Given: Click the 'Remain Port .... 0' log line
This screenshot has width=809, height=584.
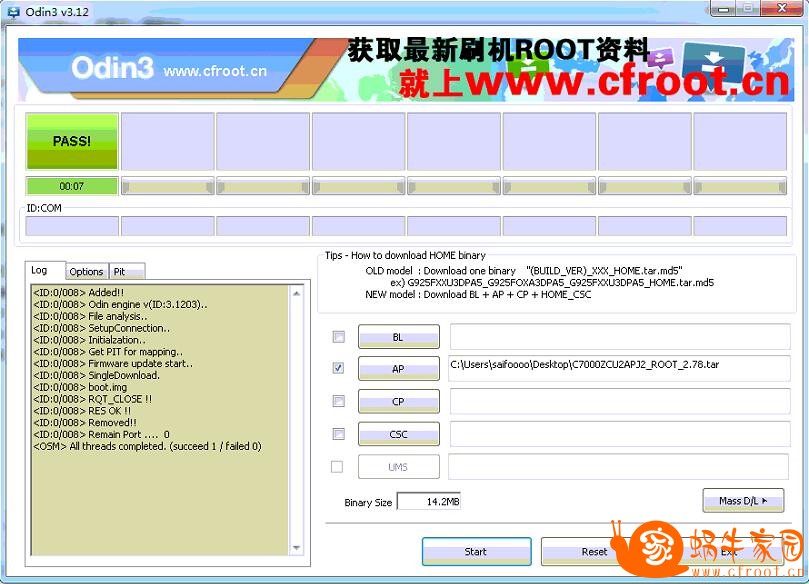Looking at the screenshot, I should click(x=102, y=434).
